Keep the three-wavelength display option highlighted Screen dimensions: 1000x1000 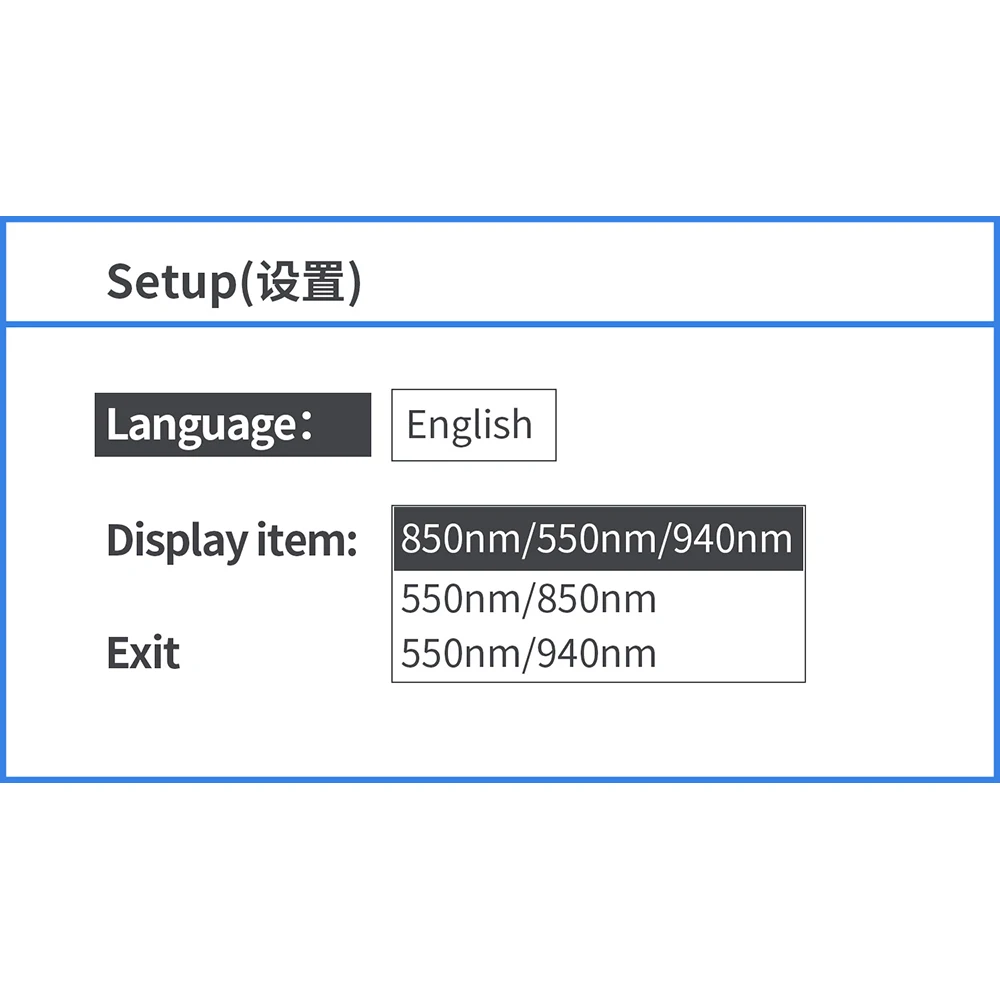coord(597,539)
